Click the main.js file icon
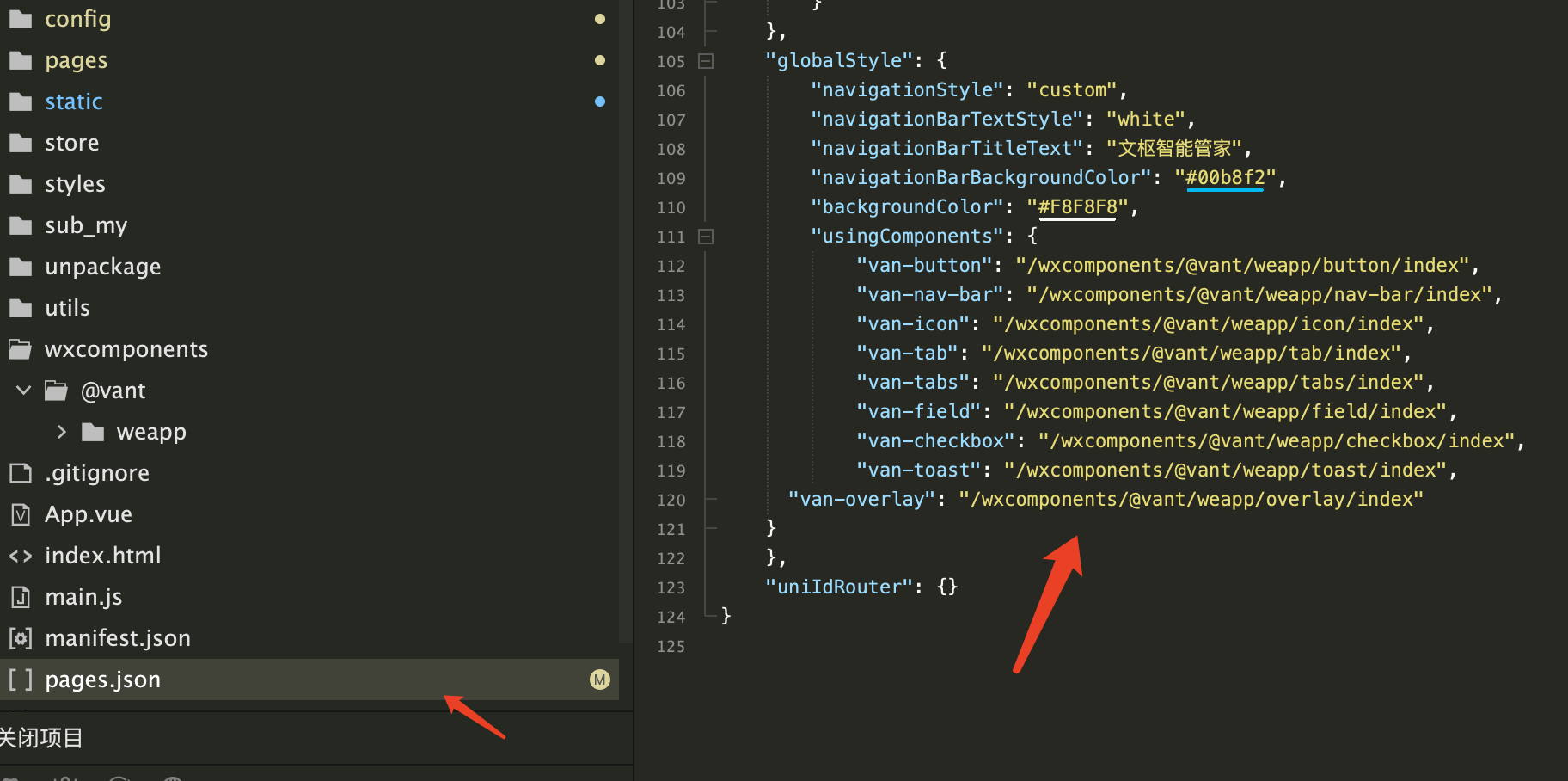The image size is (1568, 781). coord(21,597)
